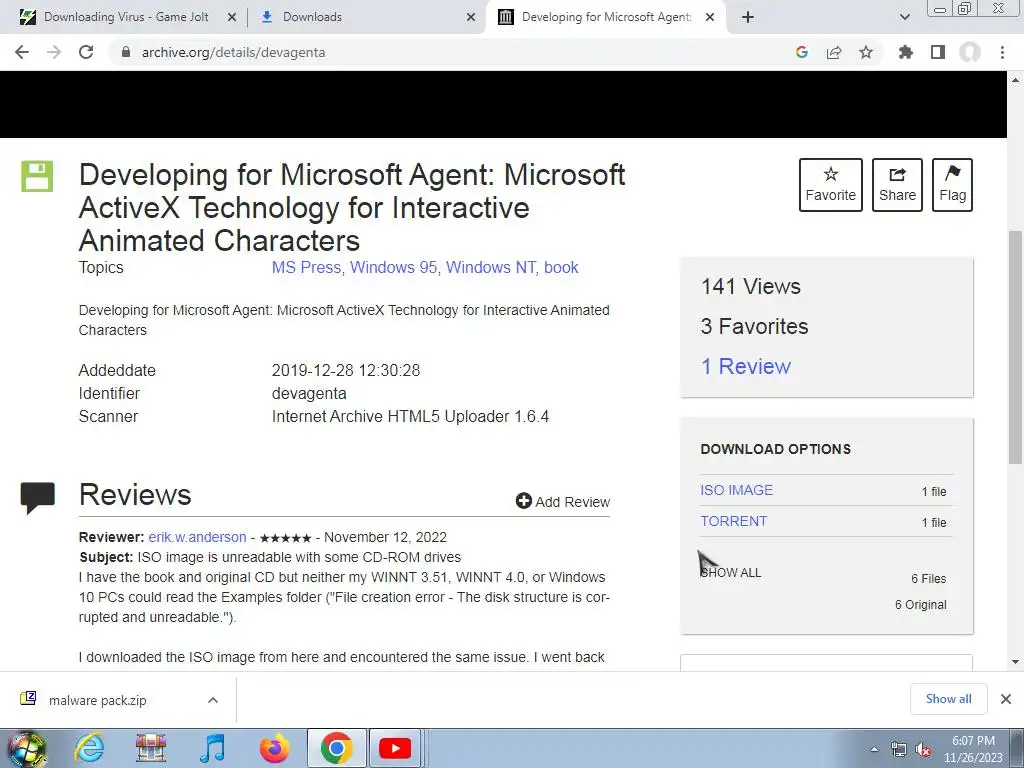The image size is (1024, 768).
Task: Click the scrollbar up arrow
Action: [x=1016, y=80]
